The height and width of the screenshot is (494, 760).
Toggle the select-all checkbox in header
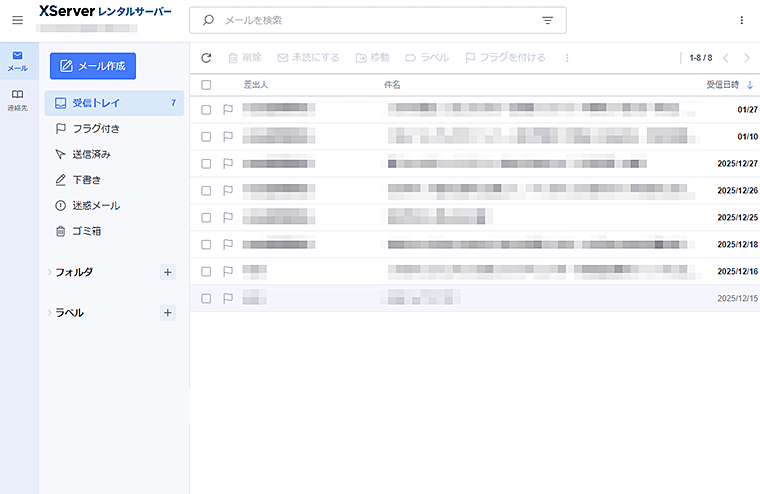pyautogui.click(x=206, y=85)
